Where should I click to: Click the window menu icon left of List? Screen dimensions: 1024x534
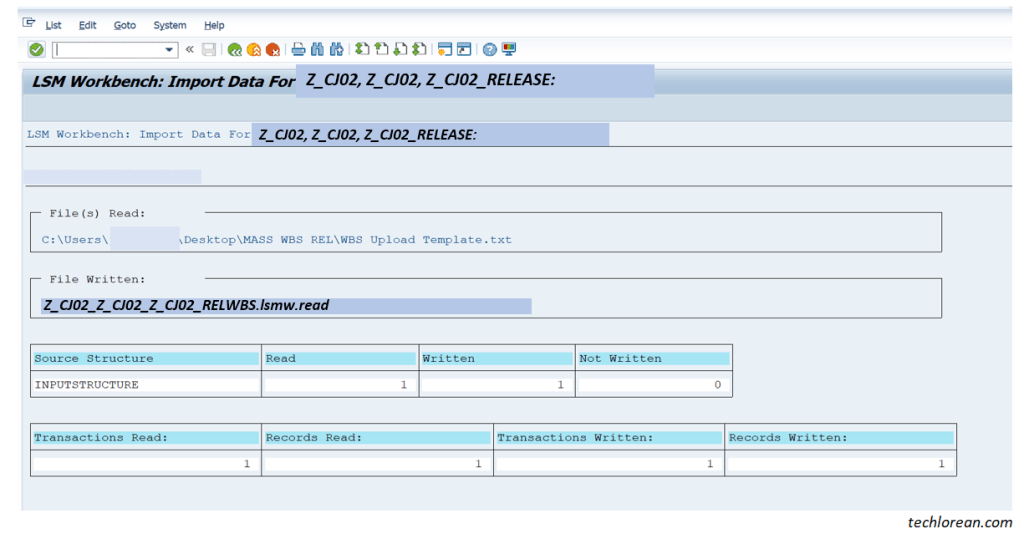click(29, 23)
